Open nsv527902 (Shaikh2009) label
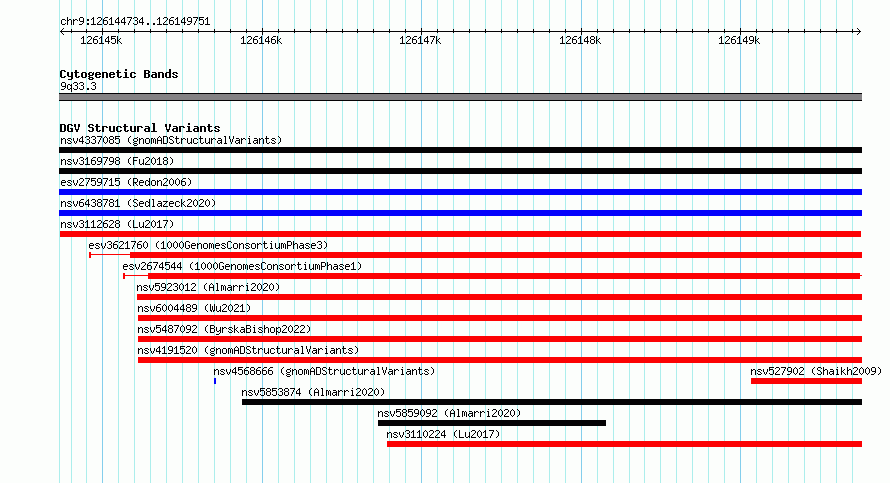The width and height of the screenshot is (890, 483). (x=816, y=371)
